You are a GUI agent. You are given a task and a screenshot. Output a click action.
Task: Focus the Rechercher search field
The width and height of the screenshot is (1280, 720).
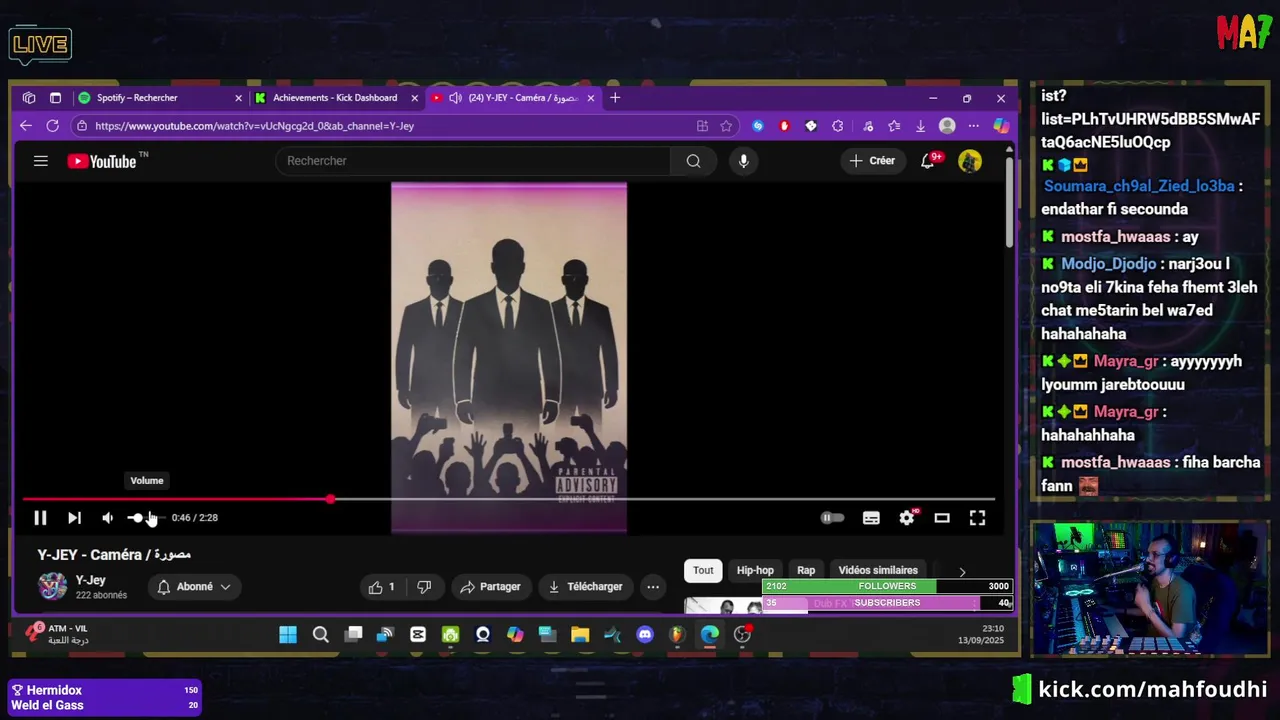(472, 161)
